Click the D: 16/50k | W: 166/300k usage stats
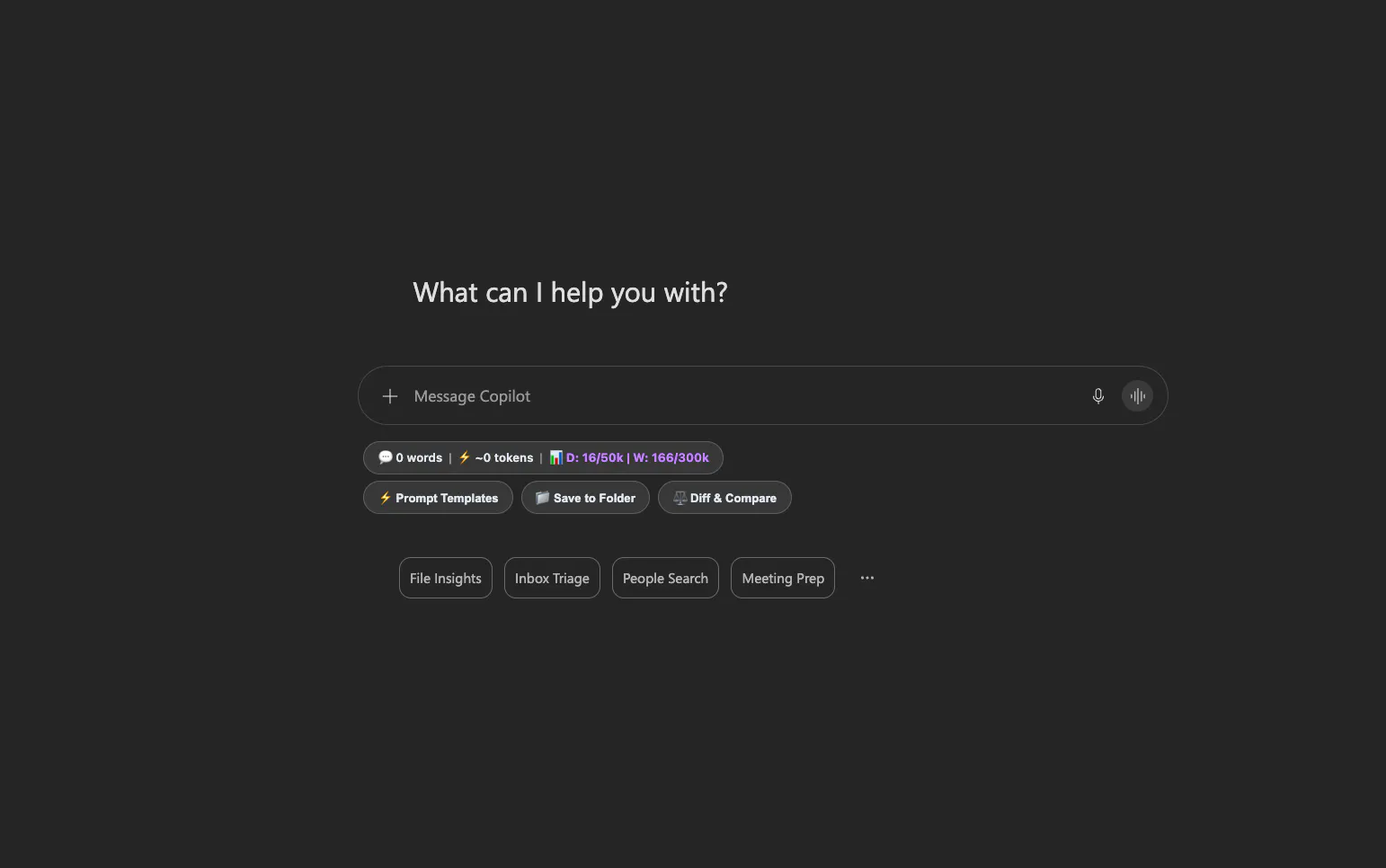This screenshot has width=1386, height=868. pos(629,457)
